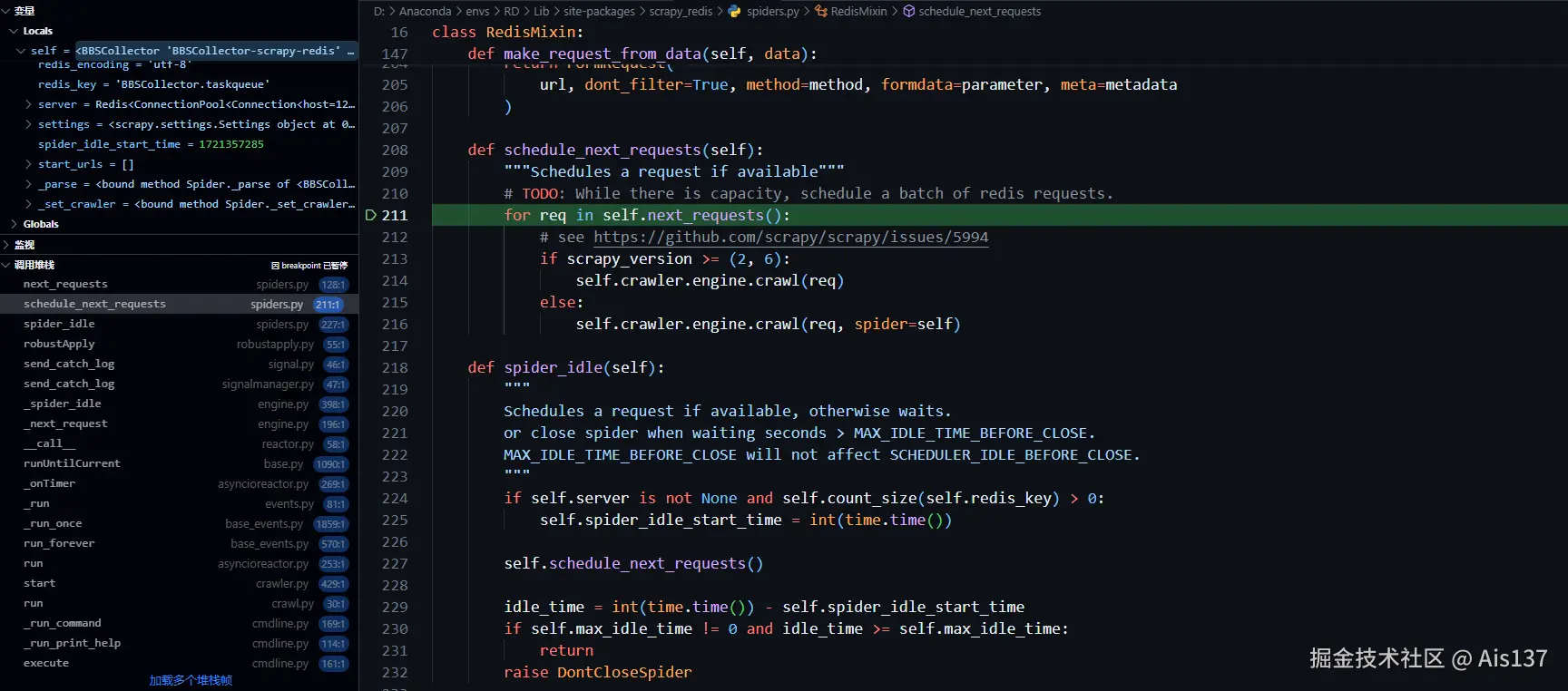The image size is (1568, 691).
Task: Select start frame in crawler.py
Action: click(179, 583)
